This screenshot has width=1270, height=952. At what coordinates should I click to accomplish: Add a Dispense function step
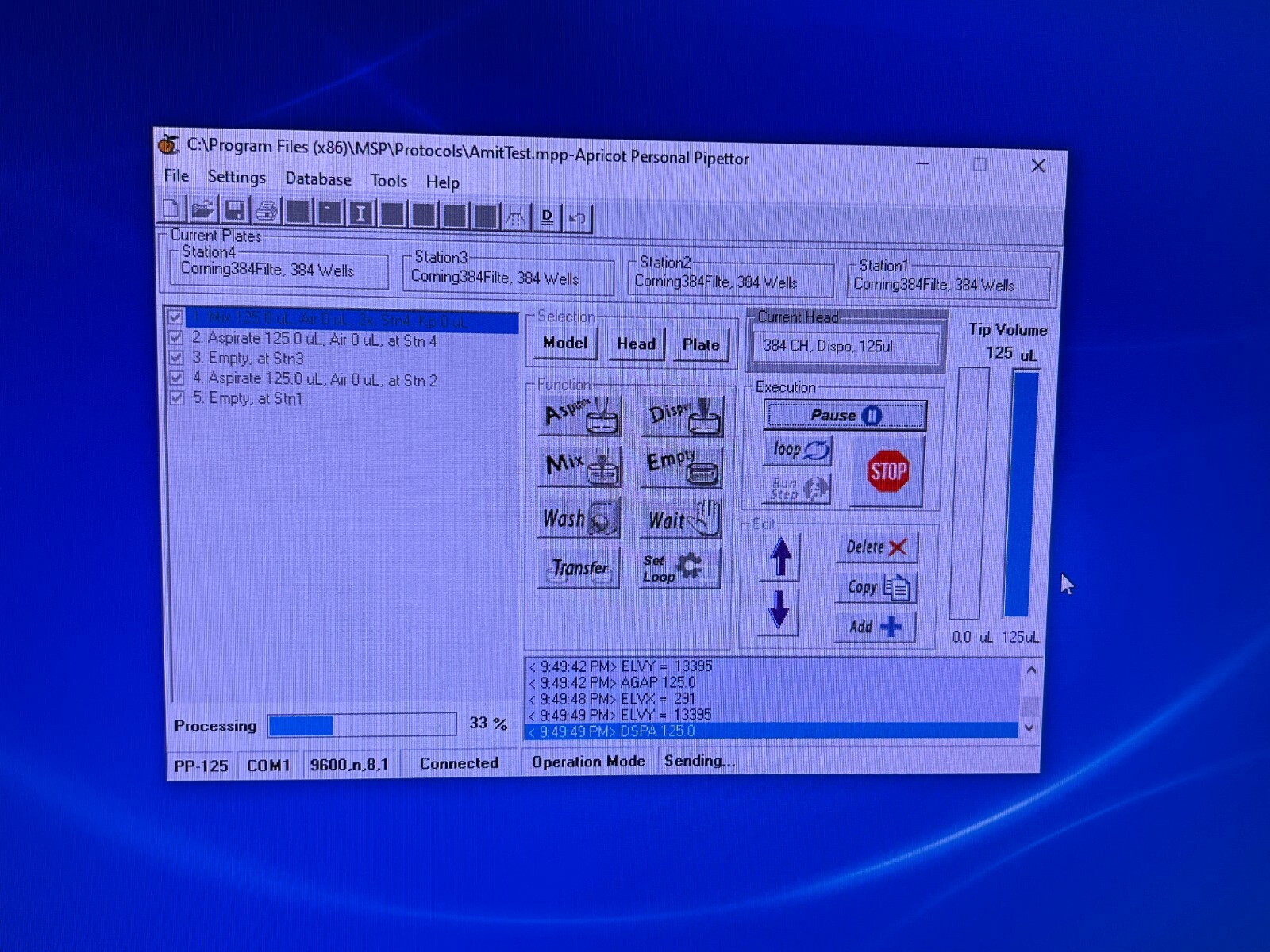pyautogui.click(x=683, y=416)
